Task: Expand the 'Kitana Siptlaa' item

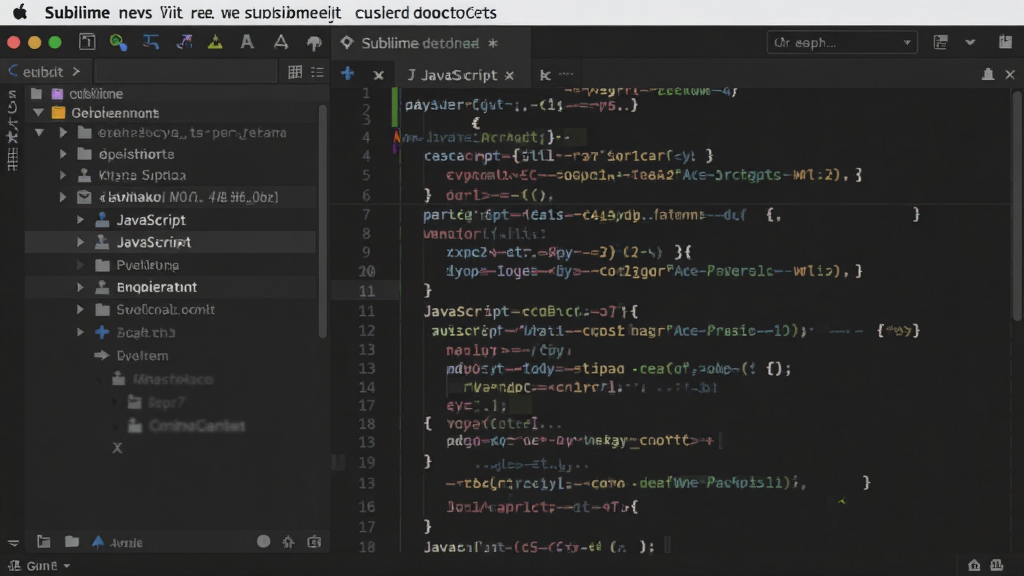Action: point(63,175)
